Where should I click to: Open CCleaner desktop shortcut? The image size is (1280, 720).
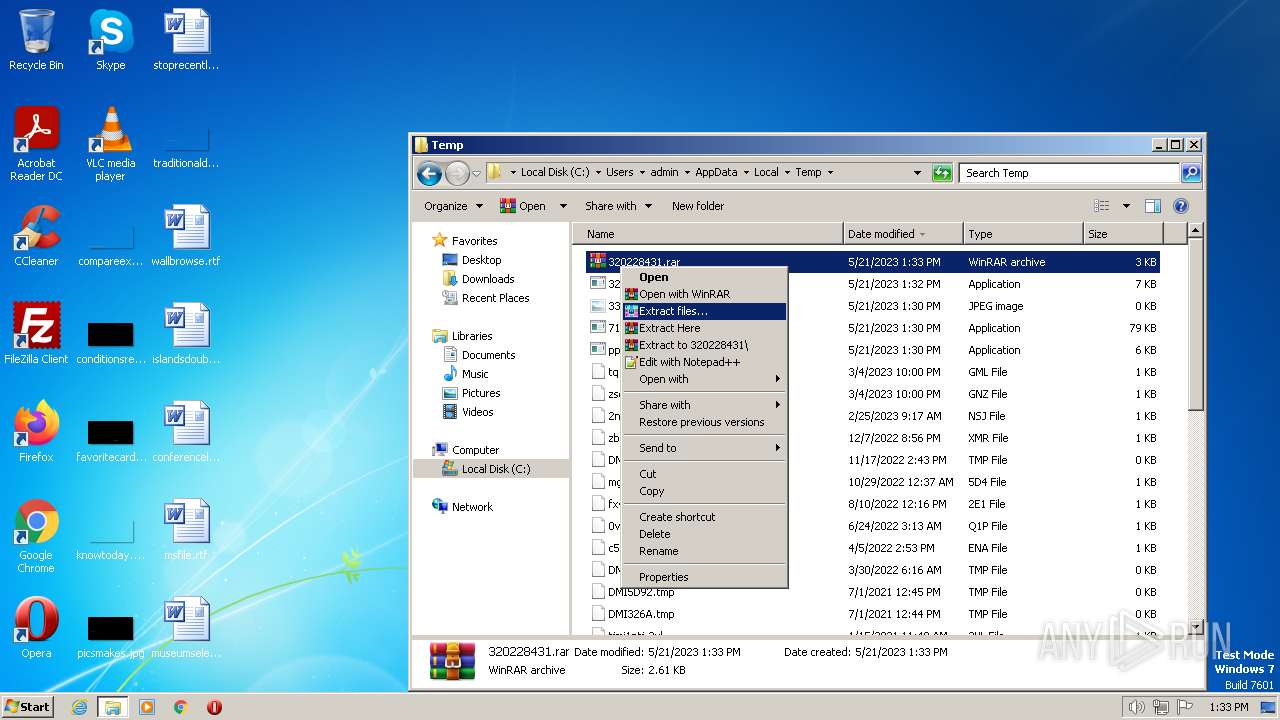[36, 236]
